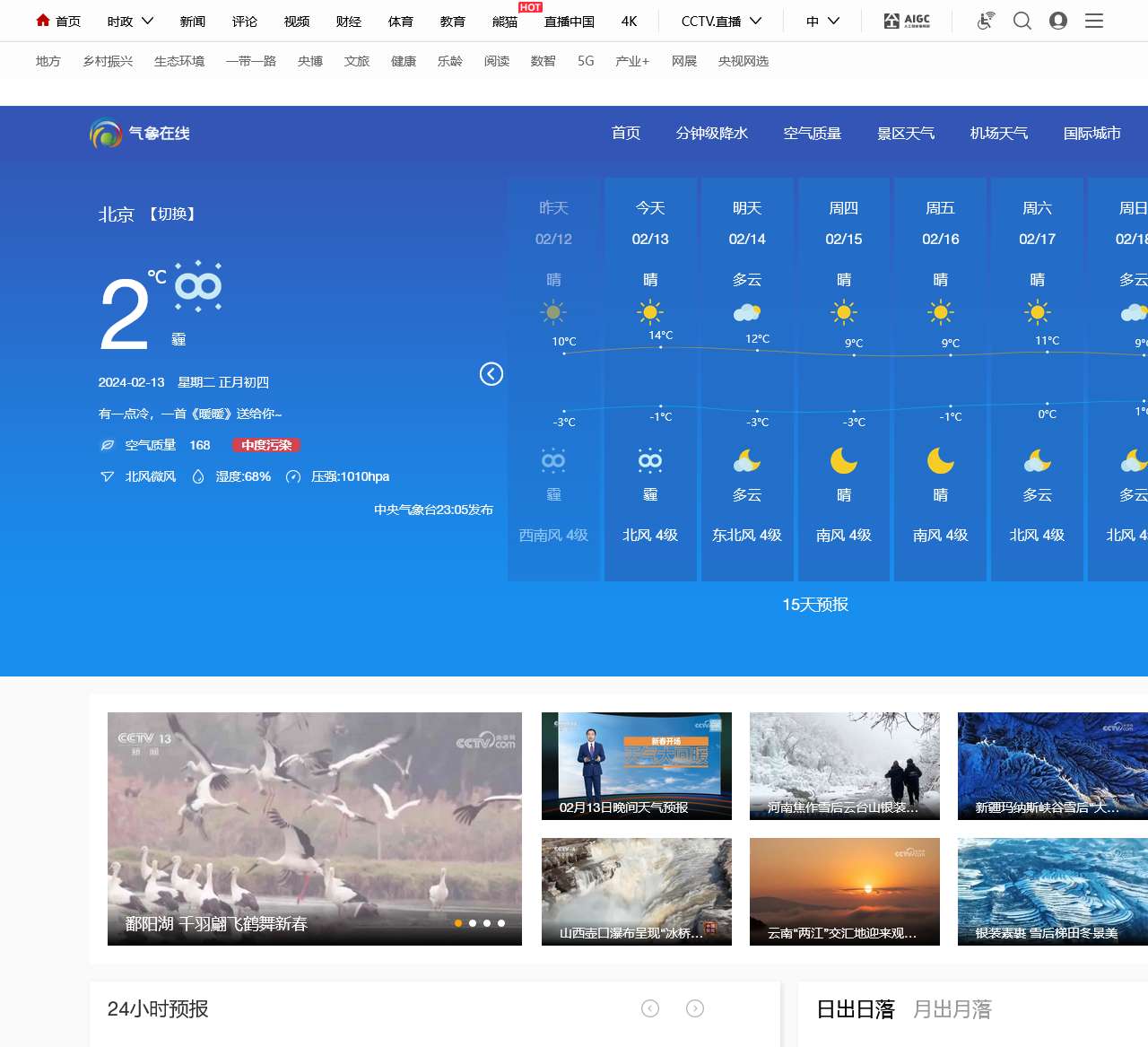Expand the 时政 menu dropdown
Screen dimensions: 1148x1047
click(128, 20)
